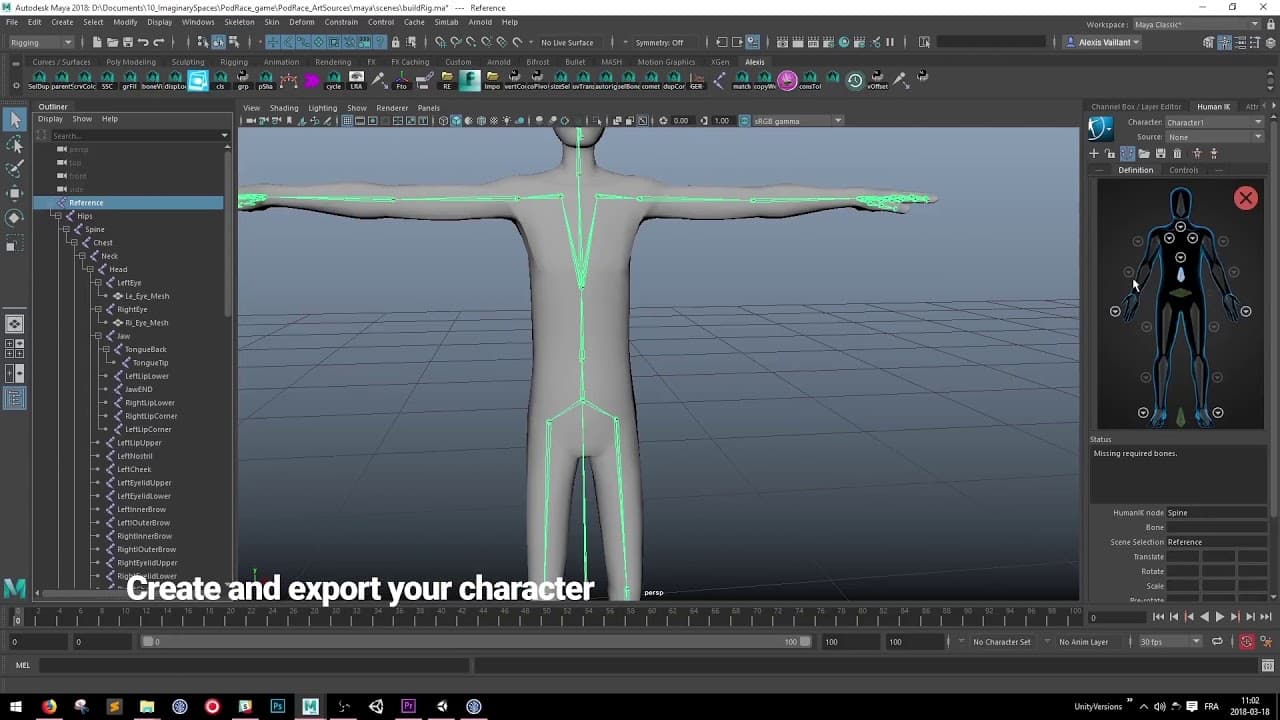The width and height of the screenshot is (1280, 720).
Task: Open Maya from the Windows taskbar
Action: (x=310, y=706)
